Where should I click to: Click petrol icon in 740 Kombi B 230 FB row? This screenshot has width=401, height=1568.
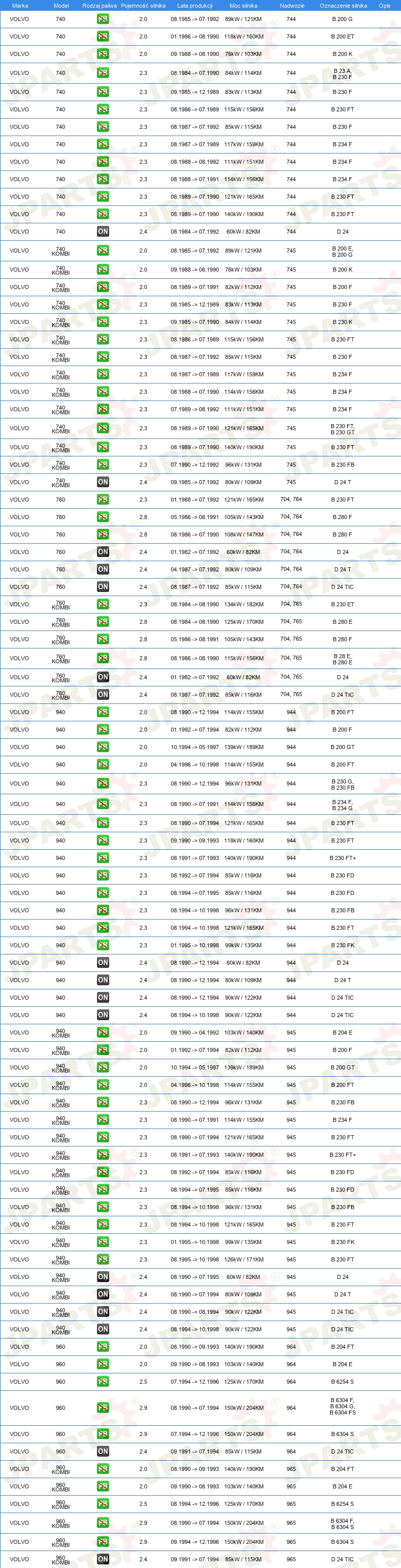pyautogui.click(x=103, y=465)
